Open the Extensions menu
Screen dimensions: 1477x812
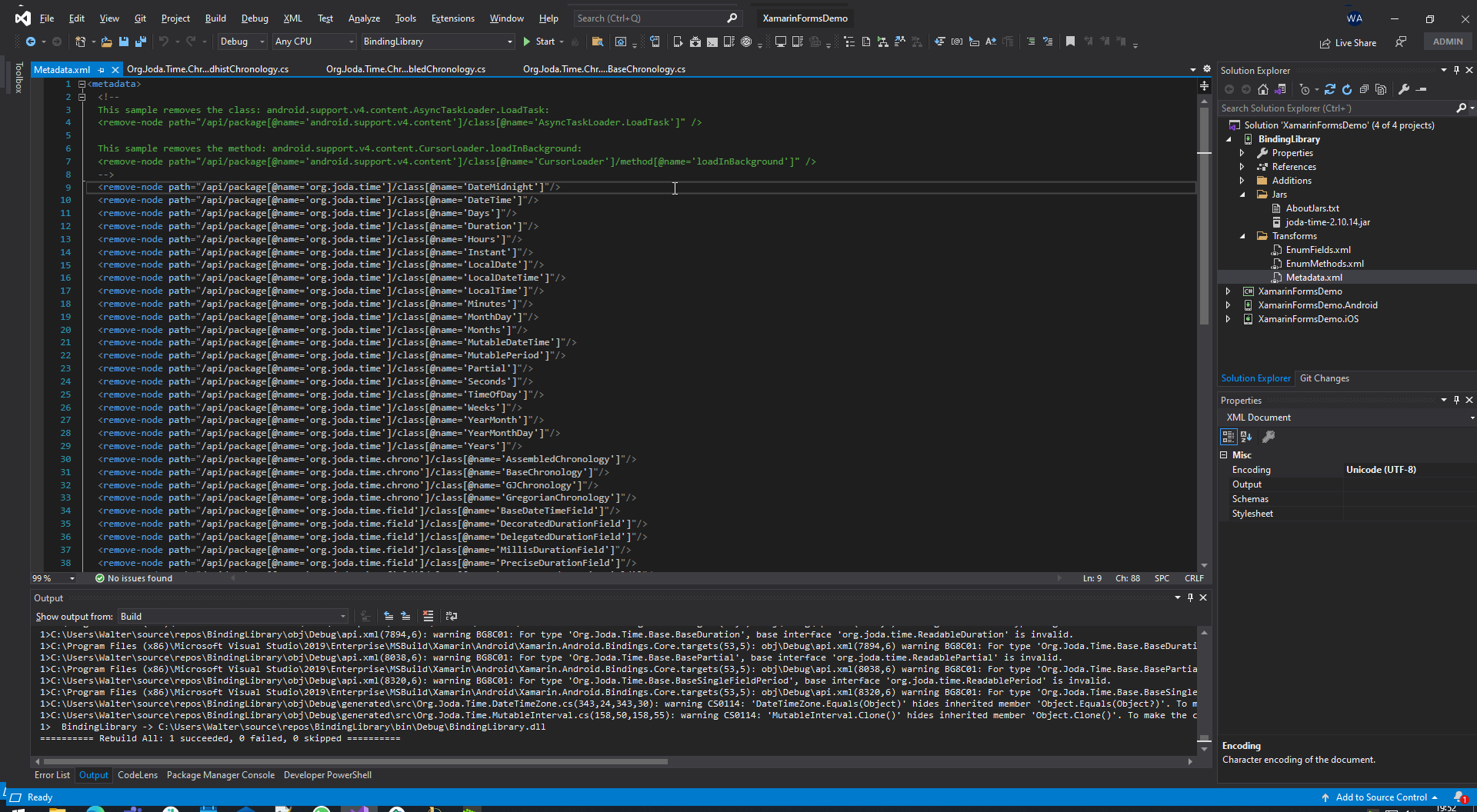452,18
